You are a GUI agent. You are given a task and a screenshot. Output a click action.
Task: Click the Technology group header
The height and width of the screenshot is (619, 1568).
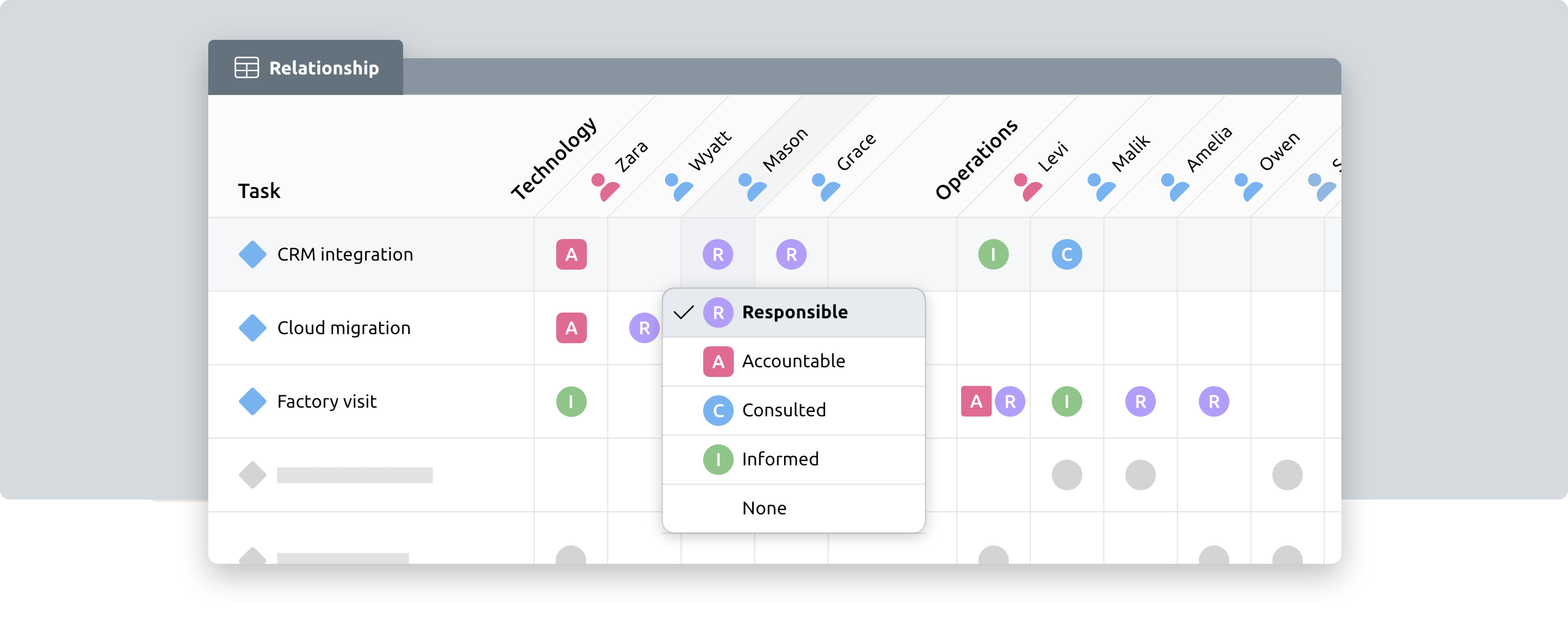(x=553, y=159)
